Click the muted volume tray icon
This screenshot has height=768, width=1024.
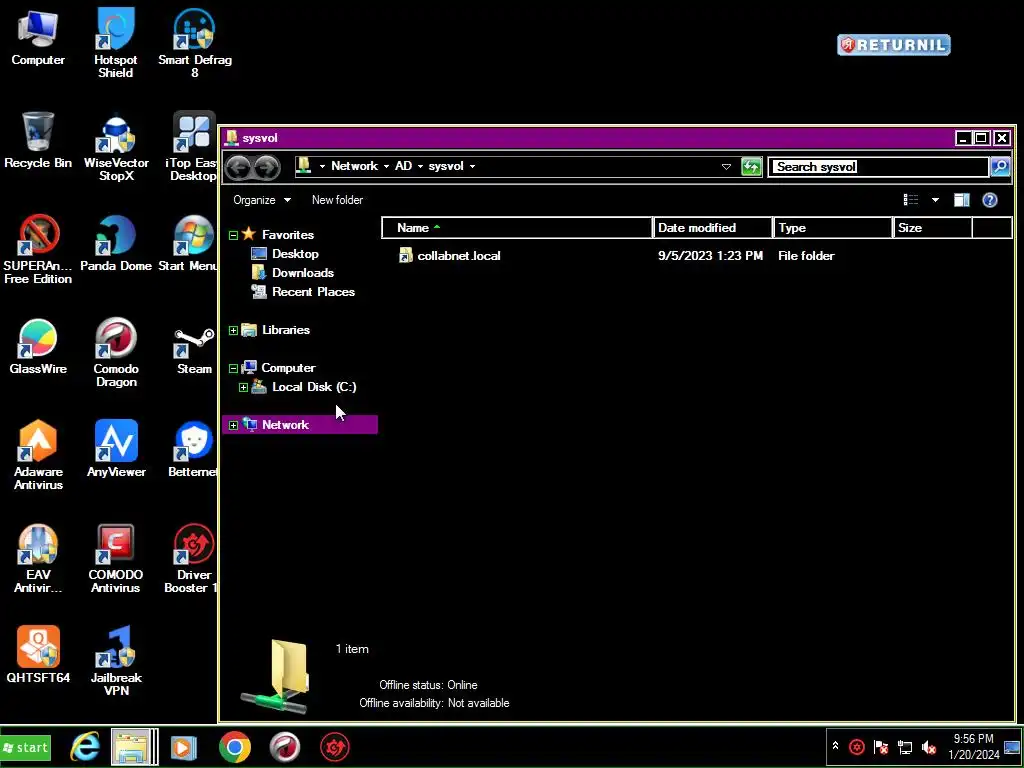coord(928,747)
